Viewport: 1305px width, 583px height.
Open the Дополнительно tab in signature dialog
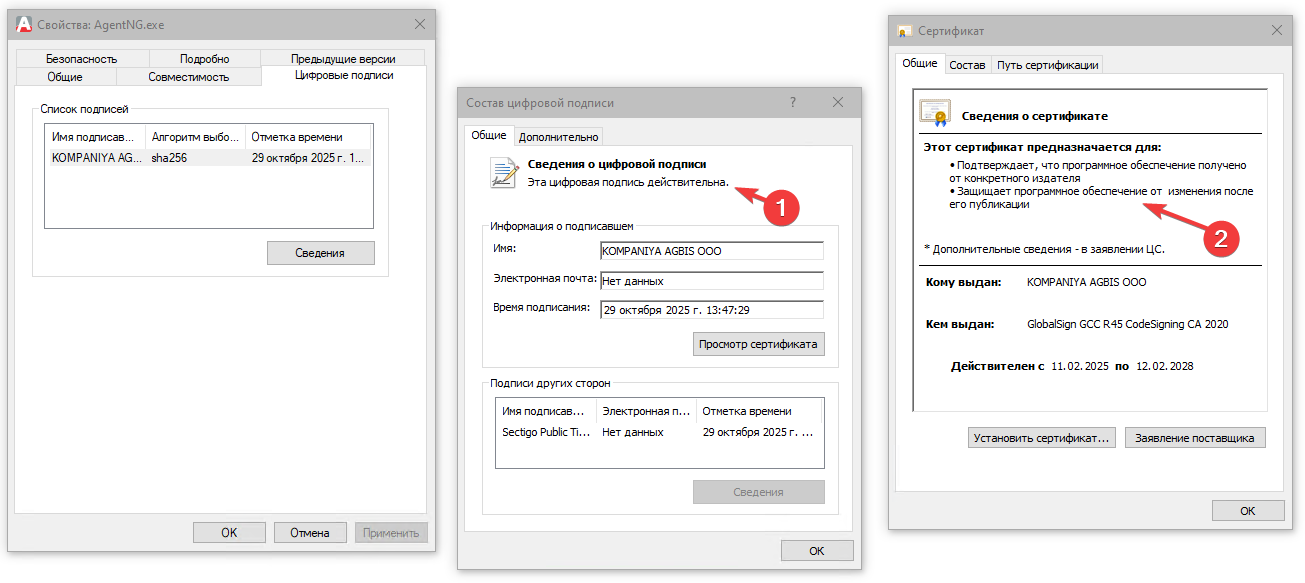point(559,136)
